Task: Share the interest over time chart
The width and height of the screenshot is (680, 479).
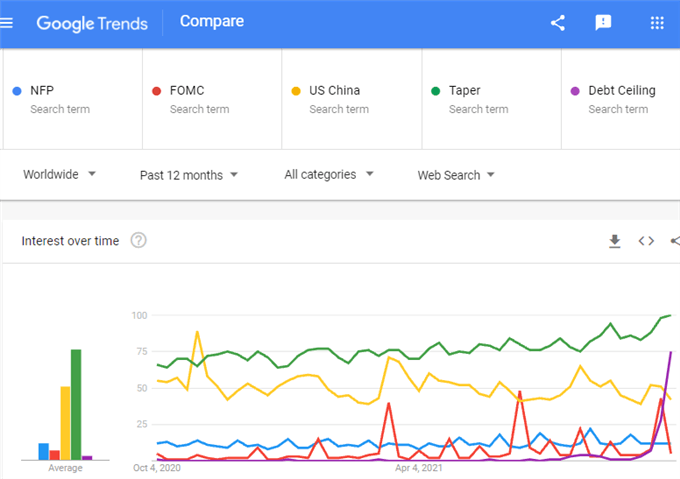Action: (x=675, y=241)
